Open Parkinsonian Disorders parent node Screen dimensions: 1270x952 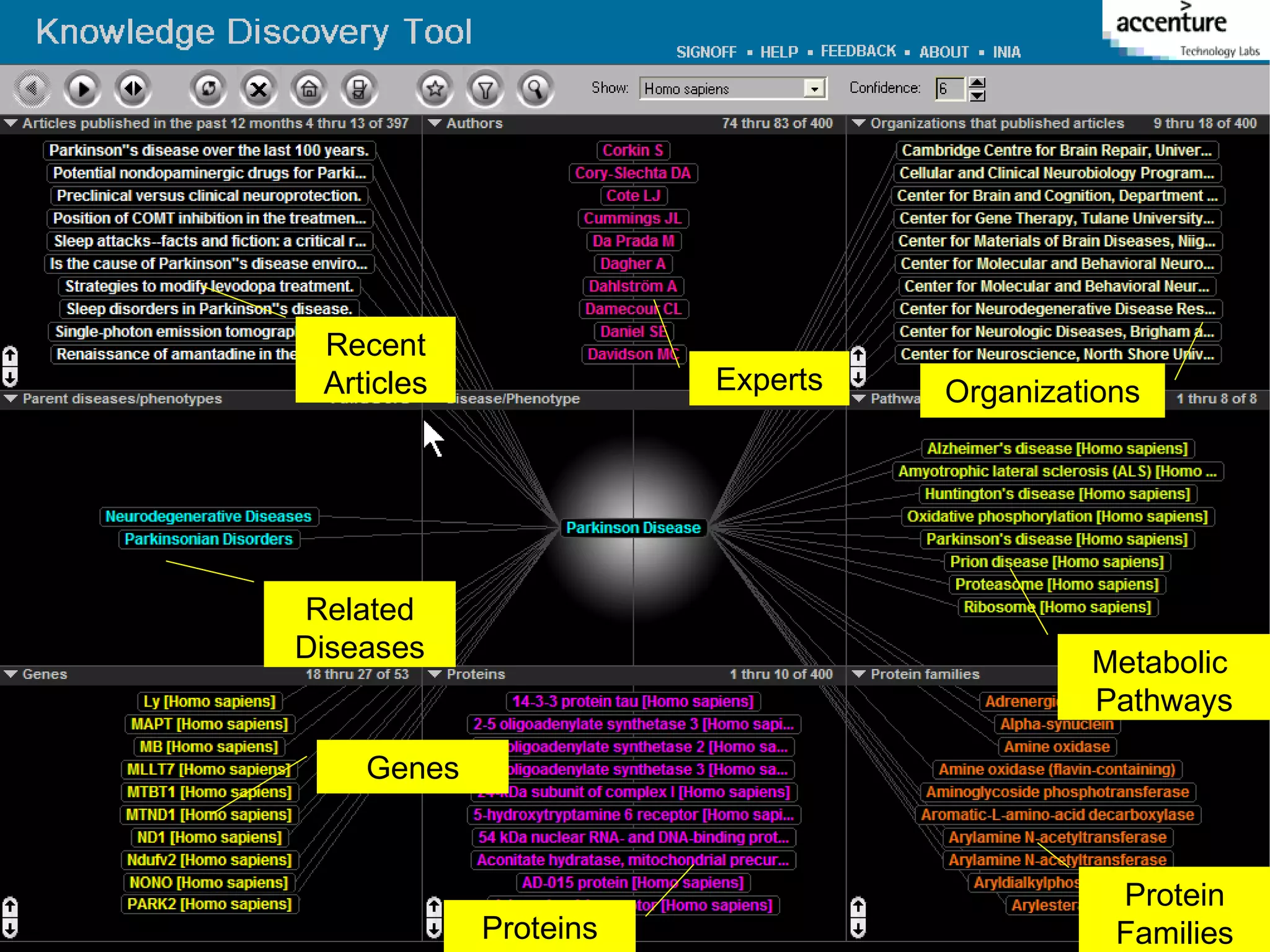pos(208,539)
